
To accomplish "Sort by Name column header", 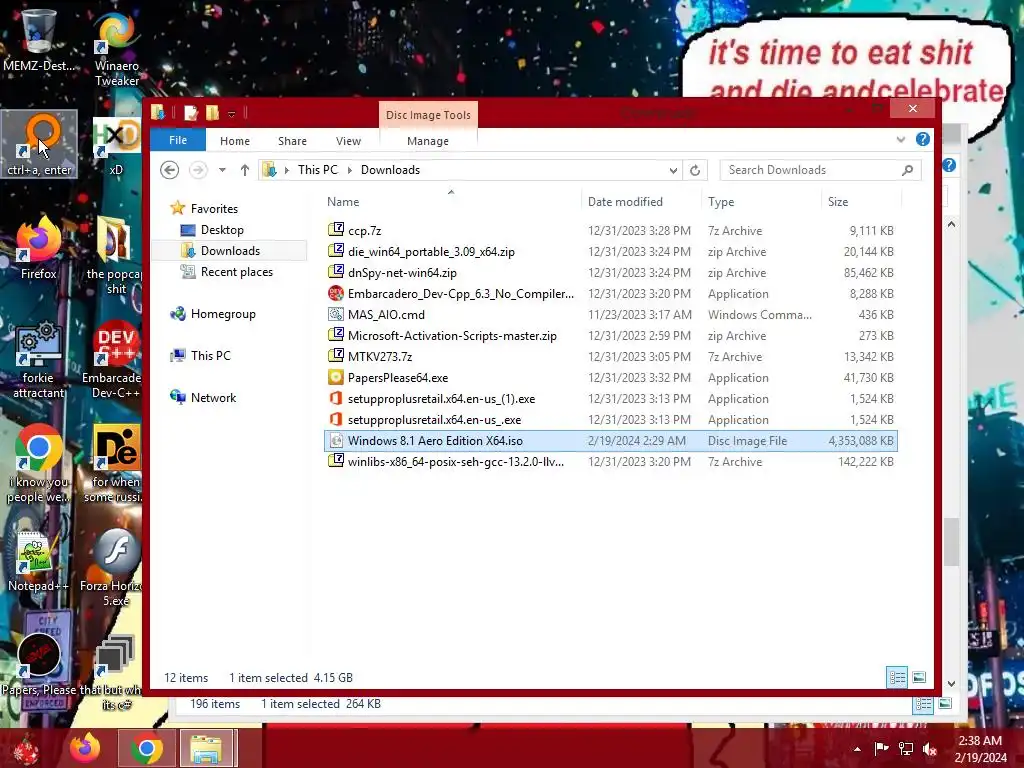I will 451,202.
